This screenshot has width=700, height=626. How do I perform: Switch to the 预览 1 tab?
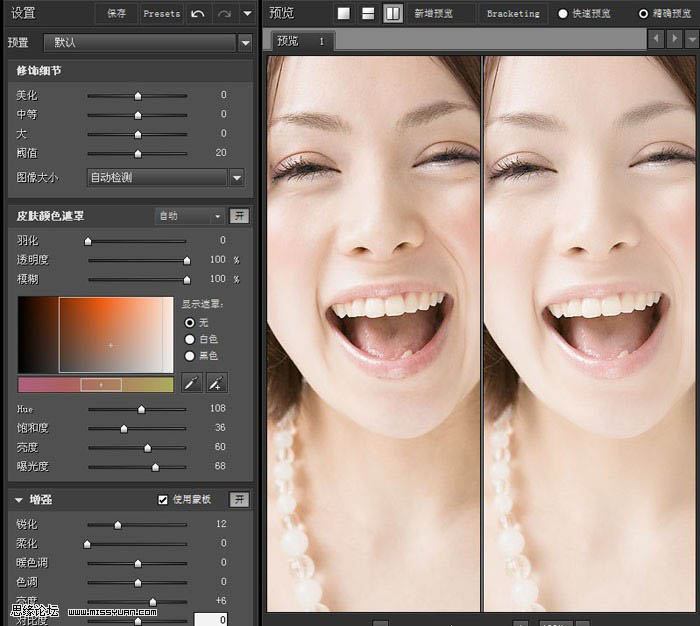(301, 41)
